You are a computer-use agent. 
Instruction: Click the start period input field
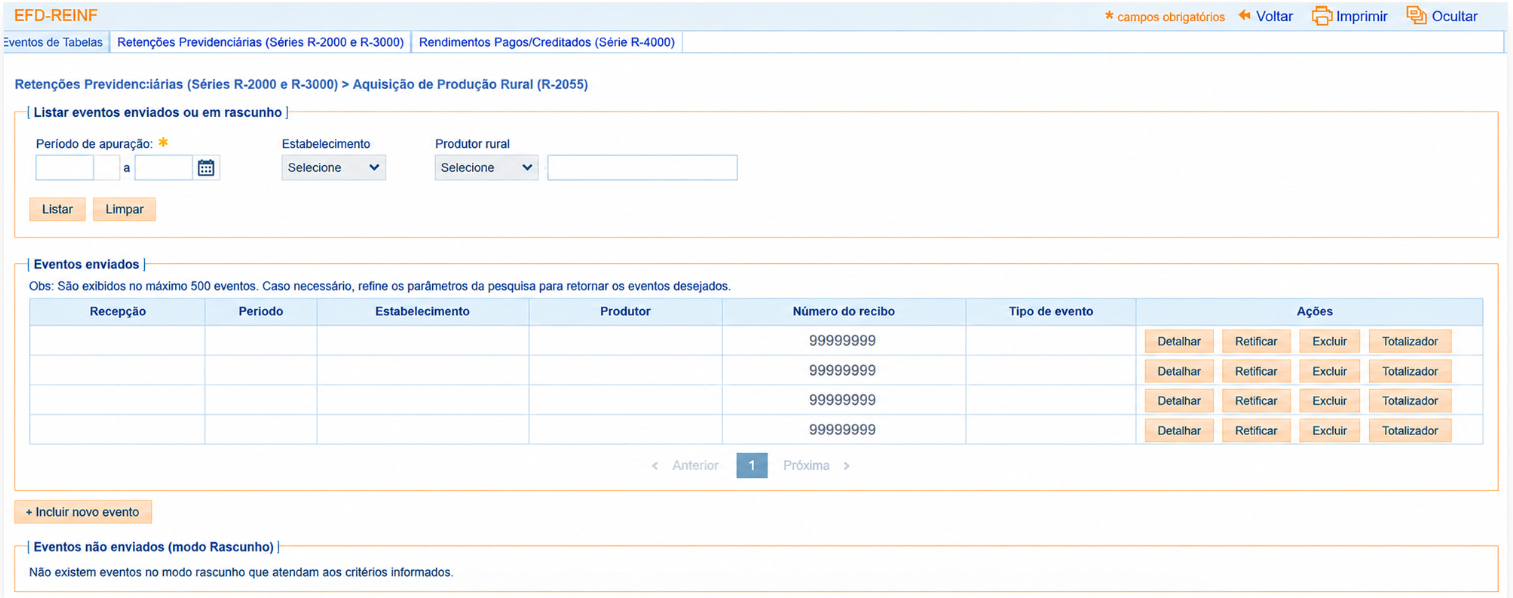pyautogui.click(x=65, y=168)
